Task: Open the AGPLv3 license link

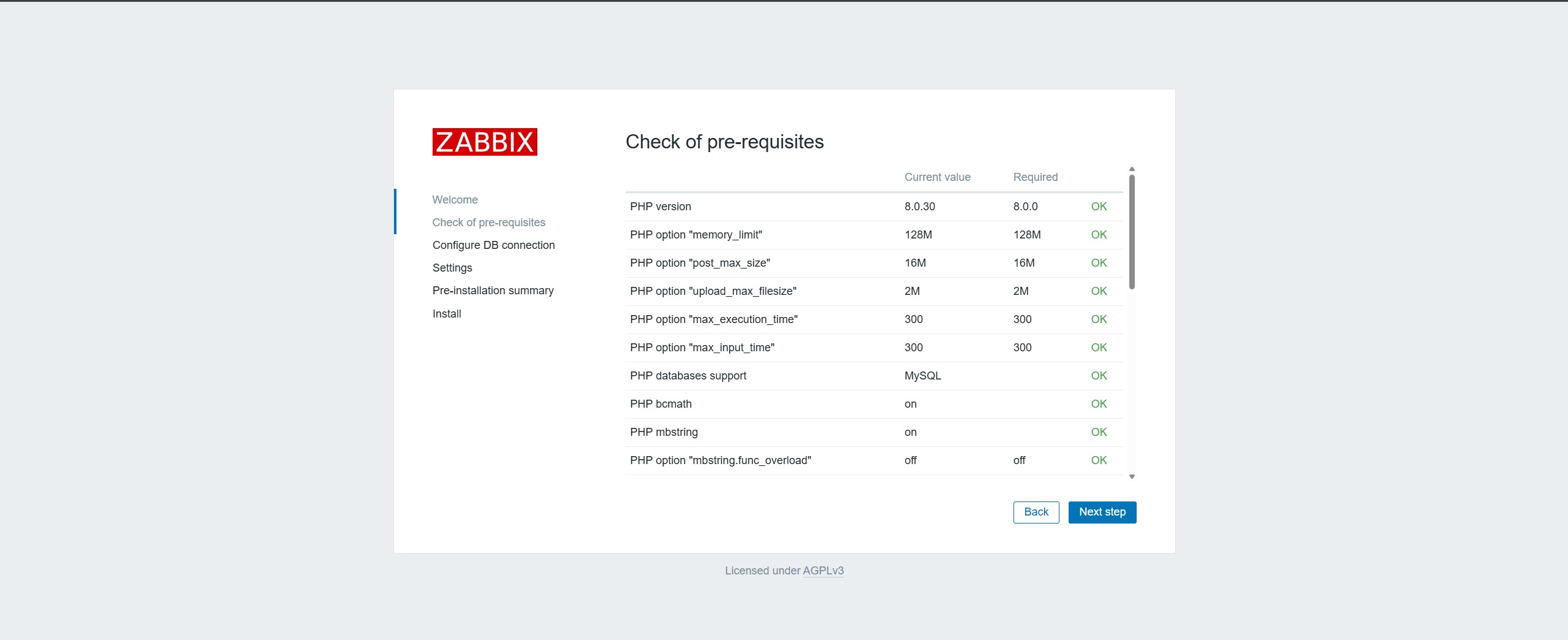Action: (x=824, y=571)
